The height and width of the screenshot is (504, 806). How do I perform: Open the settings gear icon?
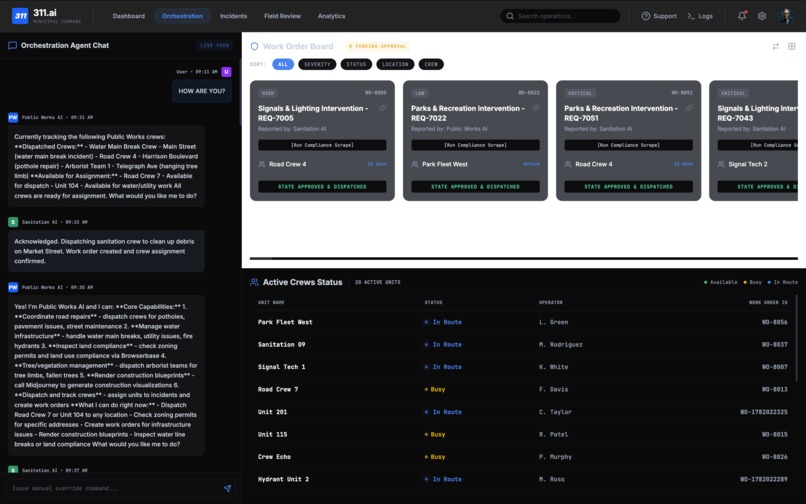coord(762,16)
